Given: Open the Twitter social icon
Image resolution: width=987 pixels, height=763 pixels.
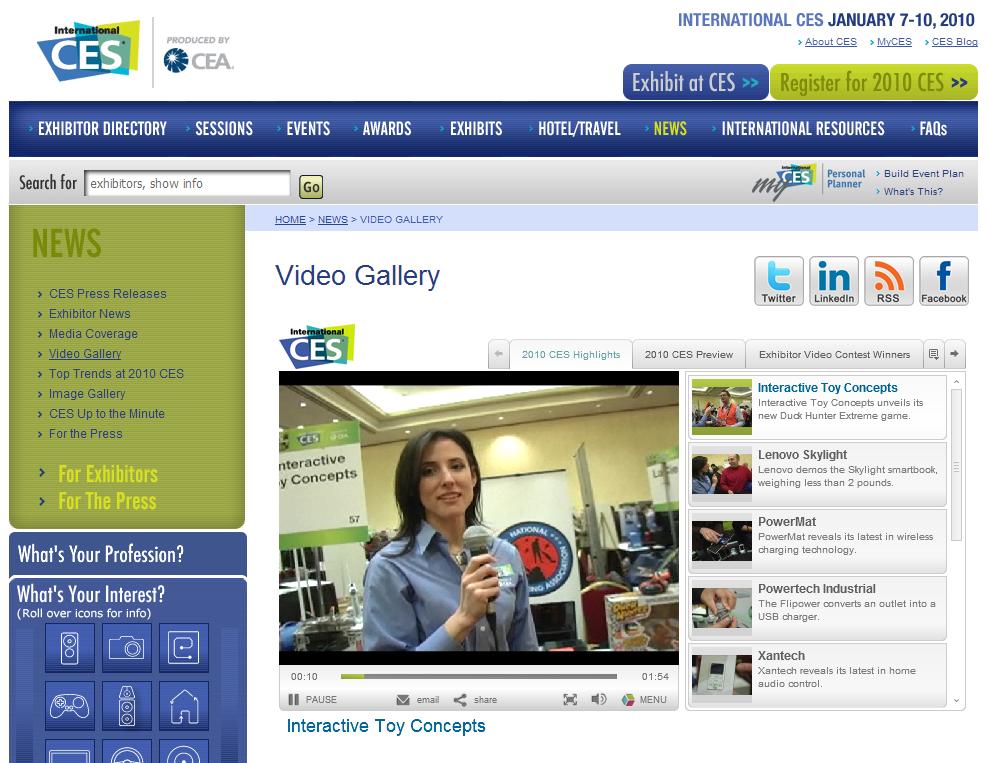Looking at the screenshot, I should click(779, 281).
